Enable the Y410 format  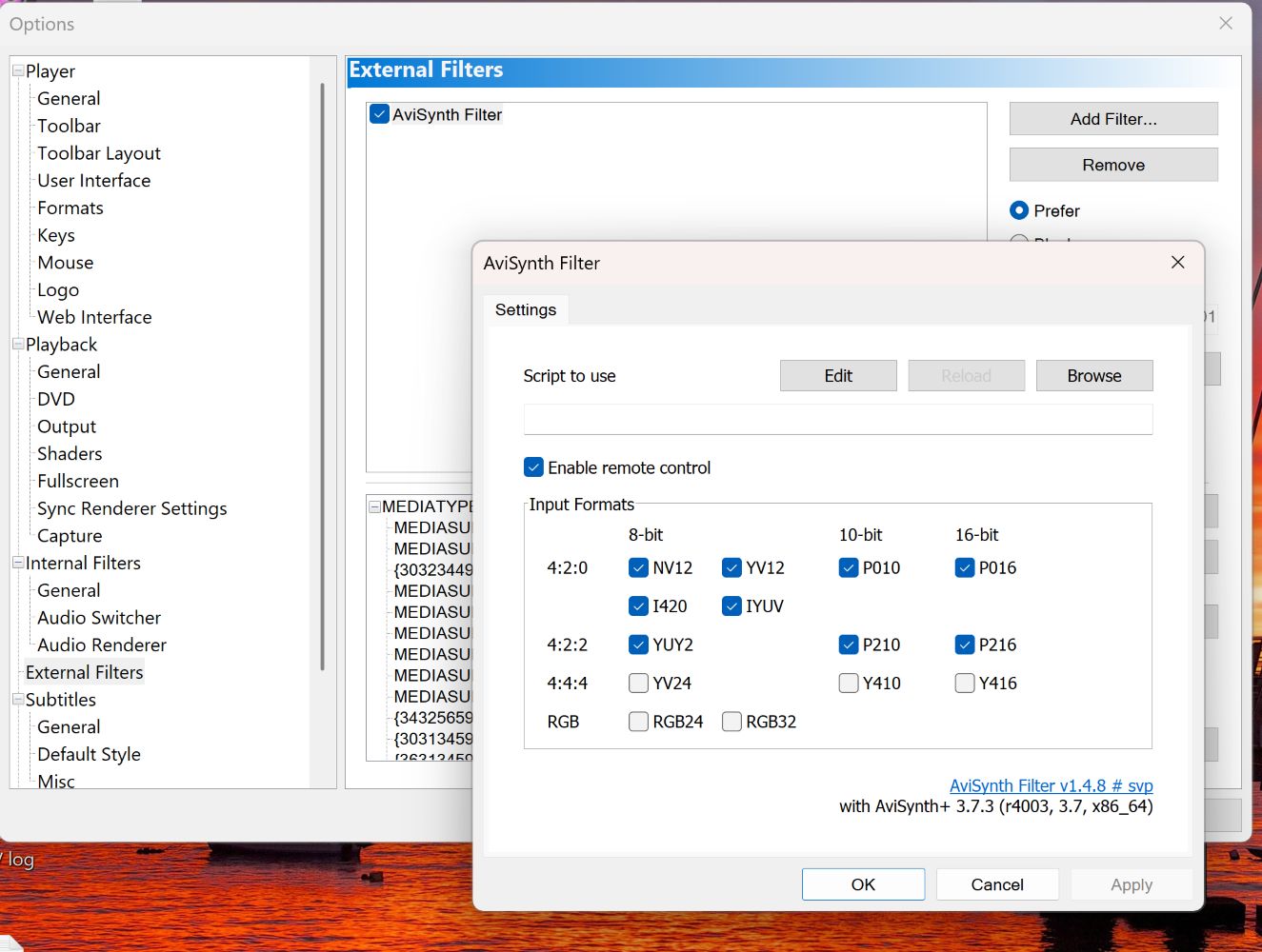tap(849, 683)
